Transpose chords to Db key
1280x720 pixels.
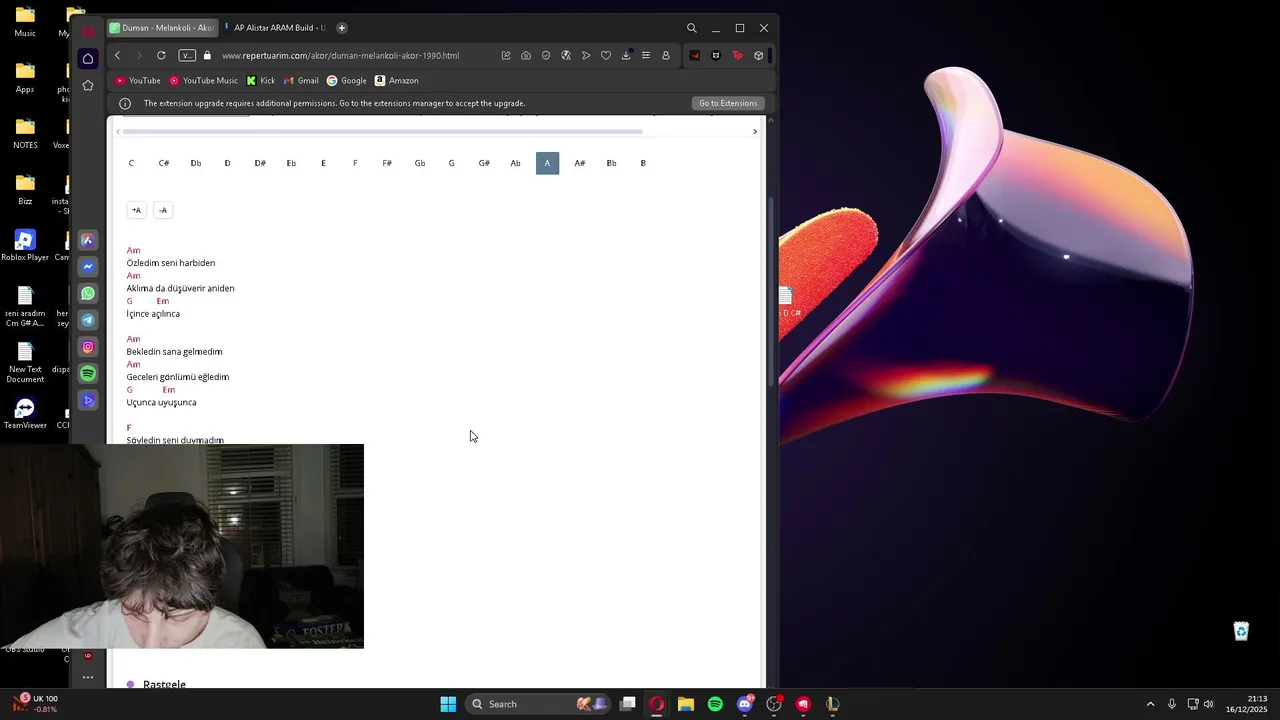196,163
